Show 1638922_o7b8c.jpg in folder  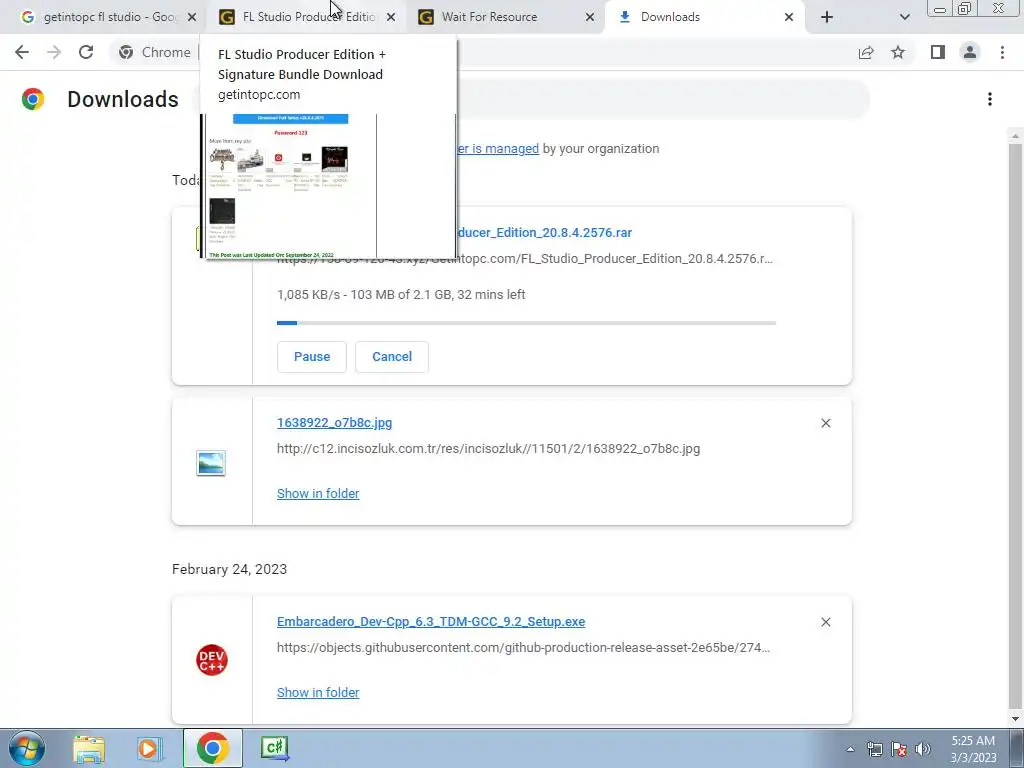tap(318, 494)
